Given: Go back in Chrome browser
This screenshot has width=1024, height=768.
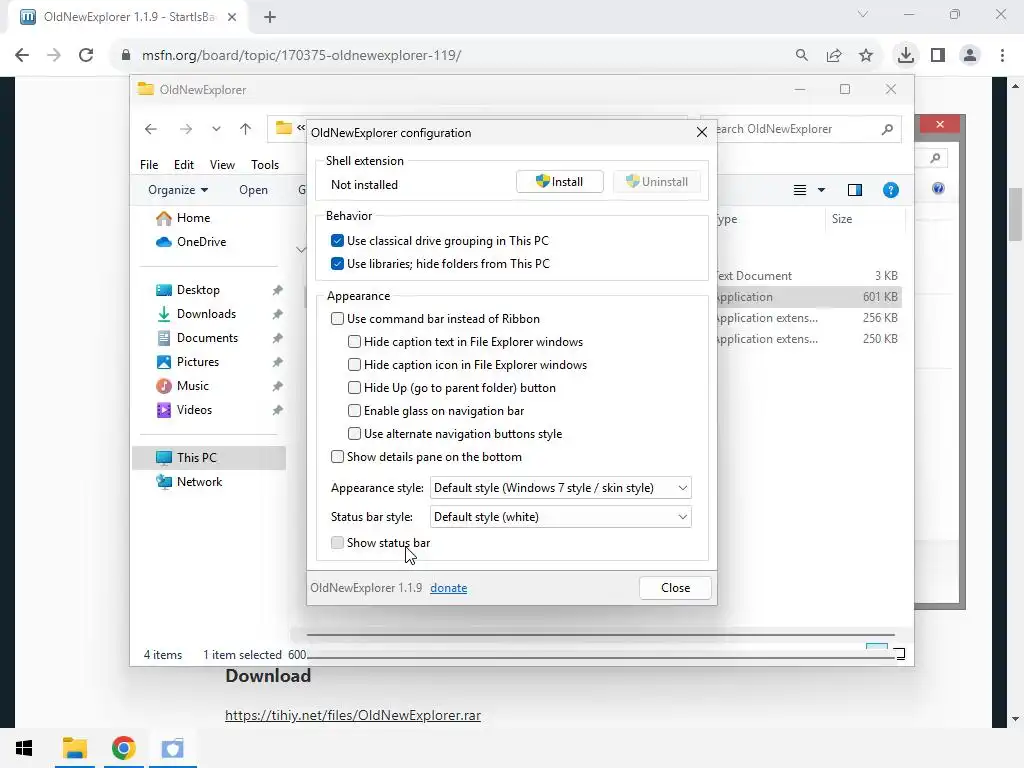Looking at the screenshot, I should 22,56.
